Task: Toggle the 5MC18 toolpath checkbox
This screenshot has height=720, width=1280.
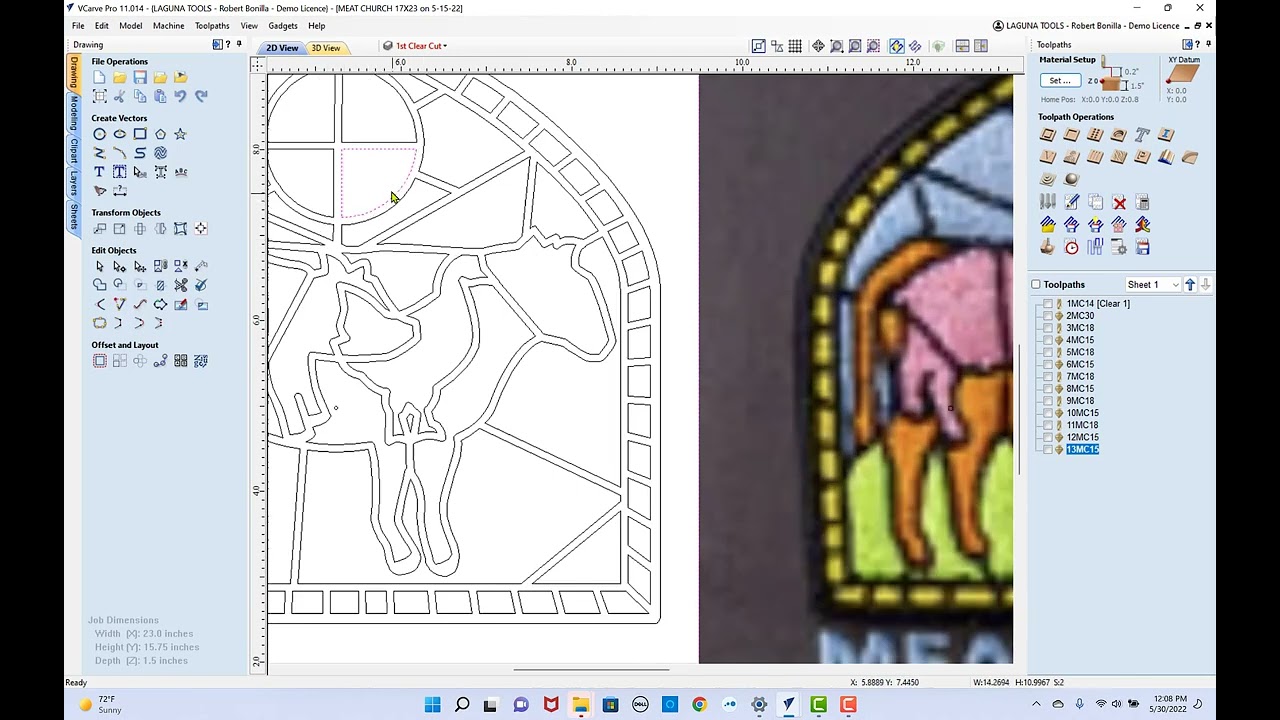Action: [x=1048, y=352]
